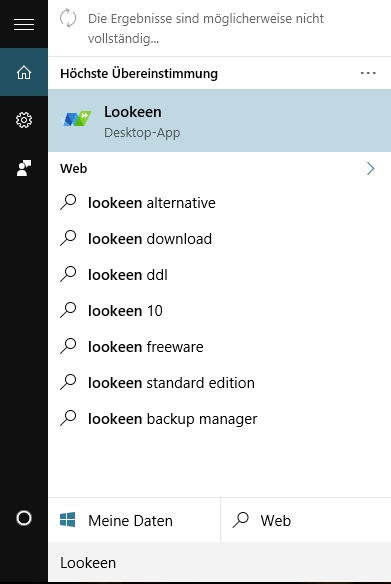The width and height of the screenshot is (391, 584).
Task: Switch to Meine Daten filter
Action: (134, 520)
